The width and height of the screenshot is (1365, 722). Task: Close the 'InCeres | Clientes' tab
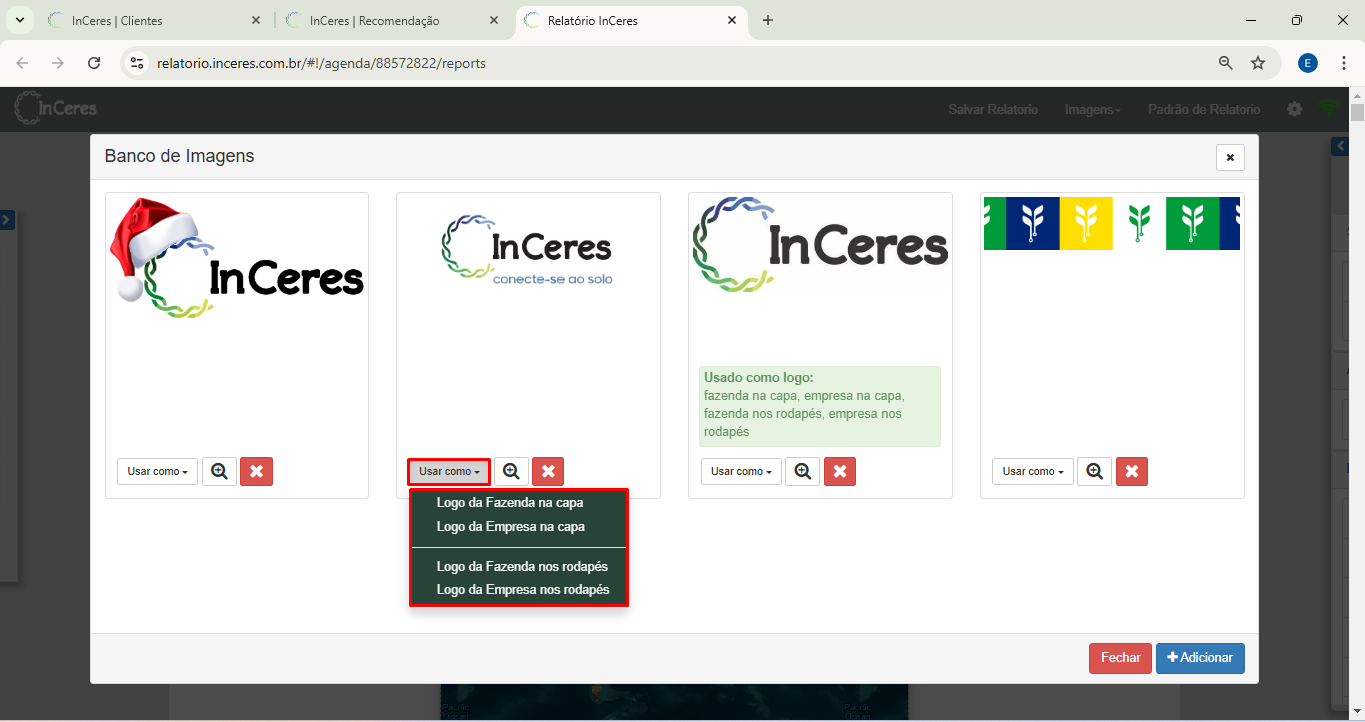coord(256,20)
